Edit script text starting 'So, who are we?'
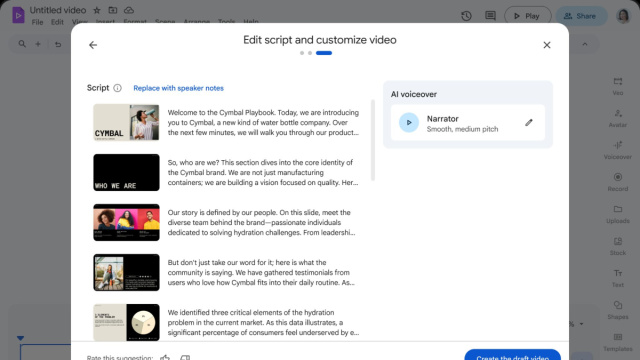 [263, 172]
